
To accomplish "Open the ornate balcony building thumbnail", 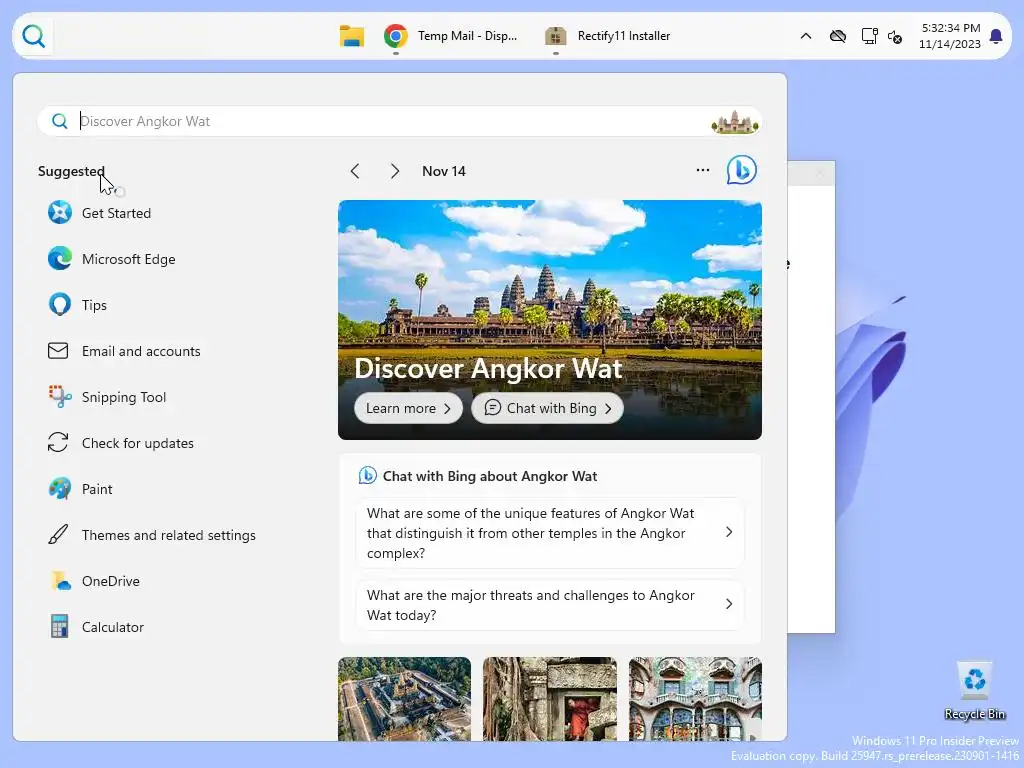I will tap(695, 699).
